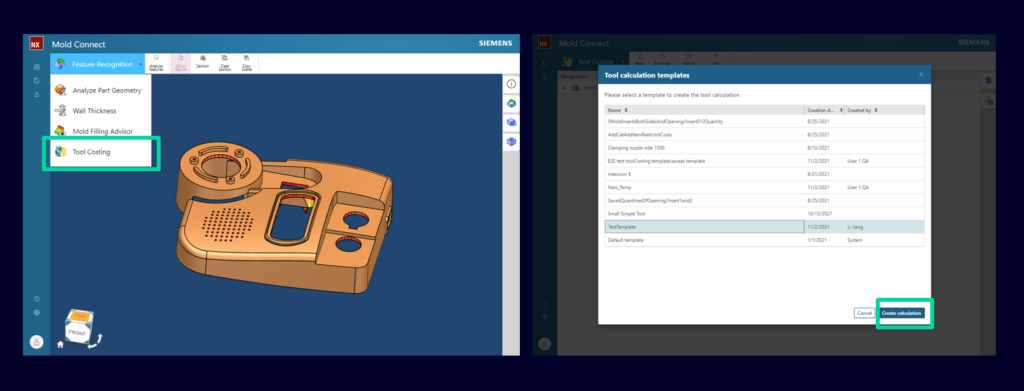Click the open folder icon in left sidebar
Viewport: 1024px width, 391px height.
point(37,81)
